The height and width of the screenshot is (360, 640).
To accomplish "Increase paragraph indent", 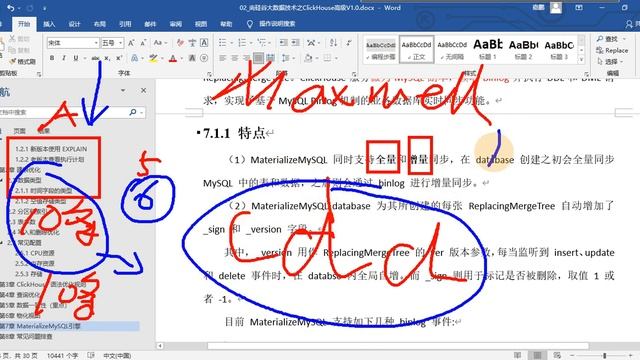I will 296,42.
